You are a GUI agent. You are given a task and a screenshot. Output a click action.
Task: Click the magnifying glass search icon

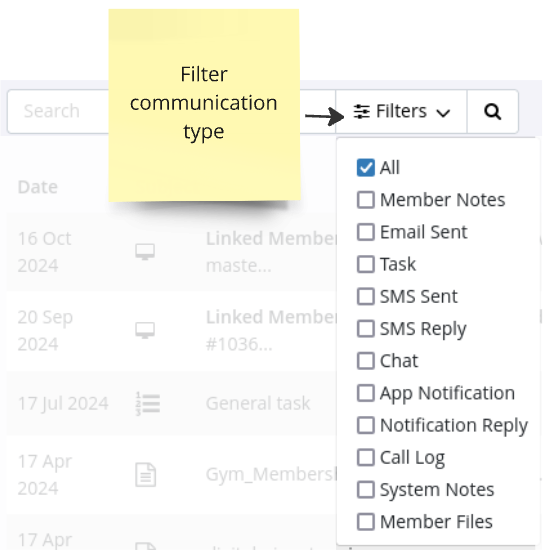coord(492,112)
